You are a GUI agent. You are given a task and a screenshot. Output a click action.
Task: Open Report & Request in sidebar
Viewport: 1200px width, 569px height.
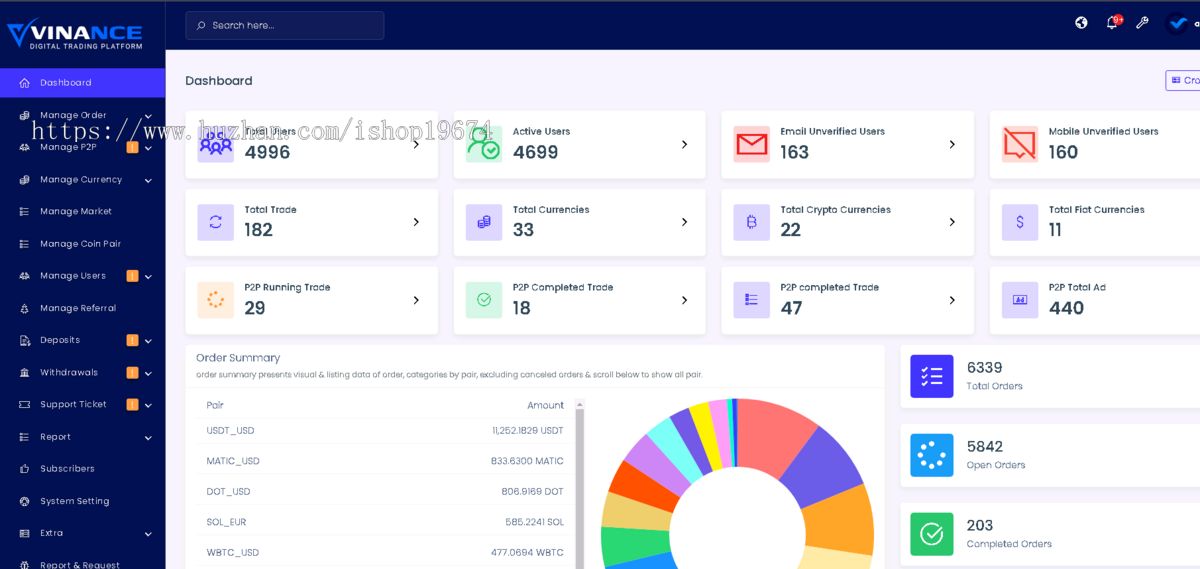82,563
